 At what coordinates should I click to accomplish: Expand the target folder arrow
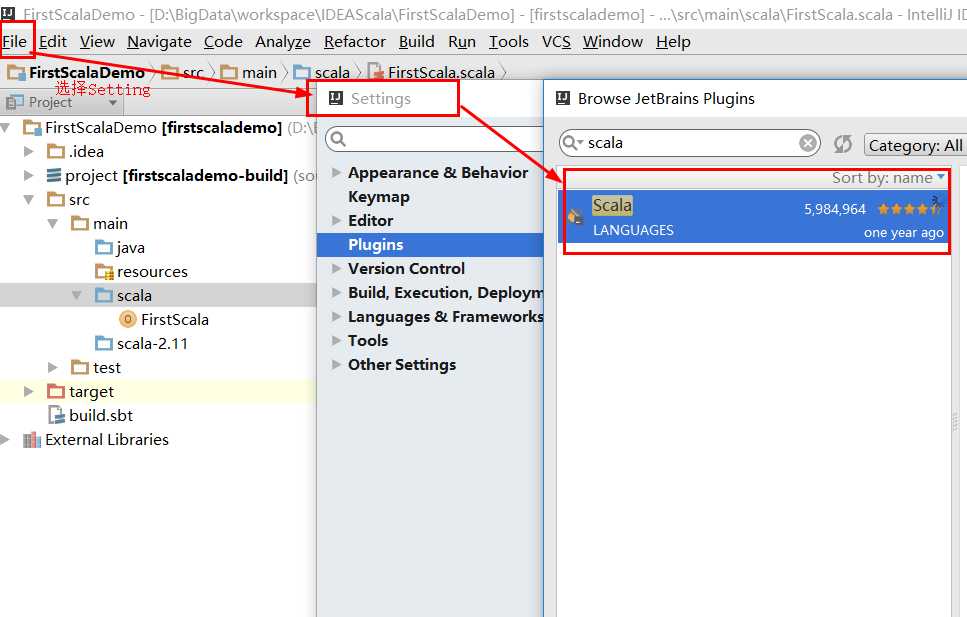pyautogui.click(x=28, y=391)
